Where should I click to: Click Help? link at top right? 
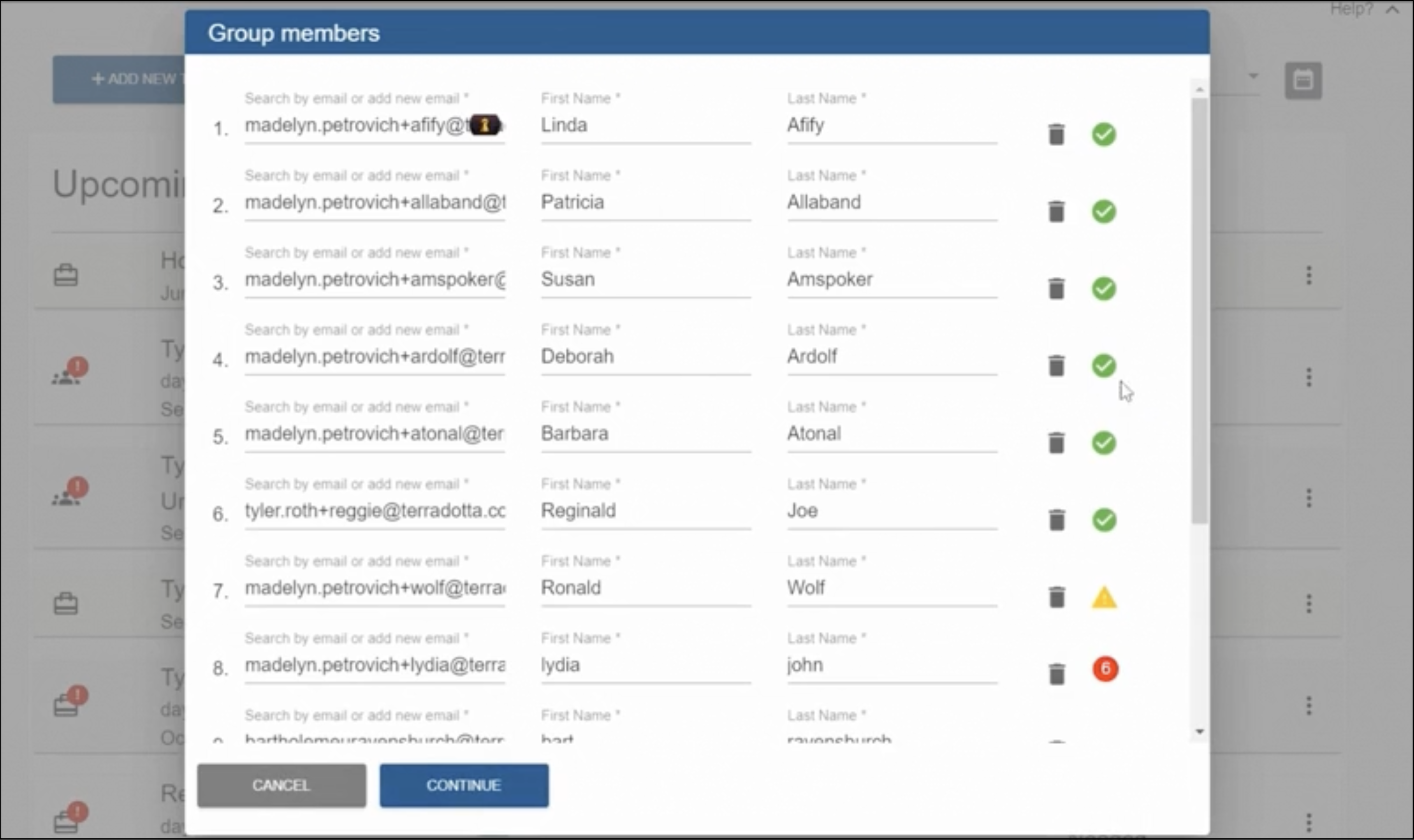(x=1351, y=9)
